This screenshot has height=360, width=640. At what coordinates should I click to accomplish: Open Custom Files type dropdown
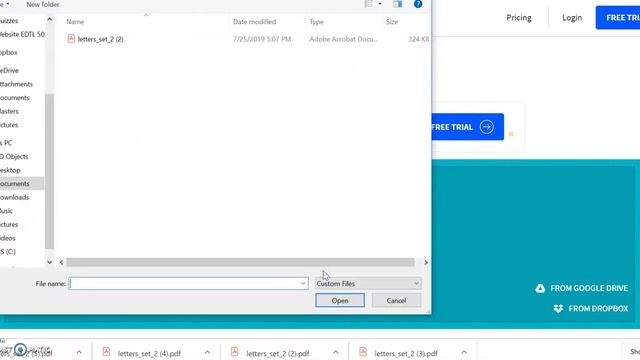[x=368, y=283]
